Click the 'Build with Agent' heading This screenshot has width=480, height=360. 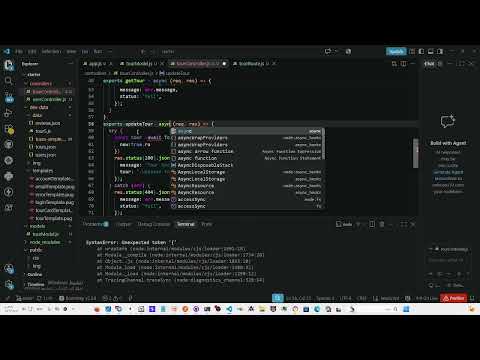(448, 143)
